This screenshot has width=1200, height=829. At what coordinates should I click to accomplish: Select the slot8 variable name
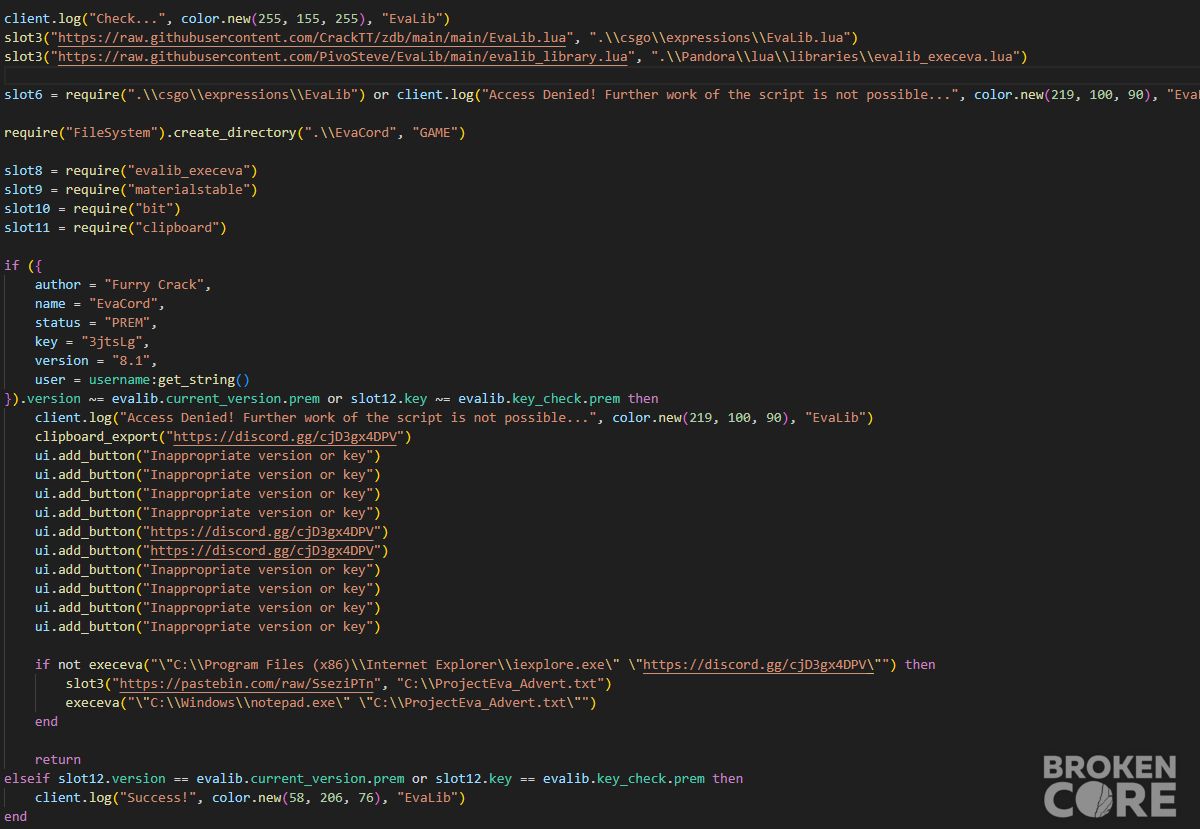pyautogui.click(x=23, y=171)
